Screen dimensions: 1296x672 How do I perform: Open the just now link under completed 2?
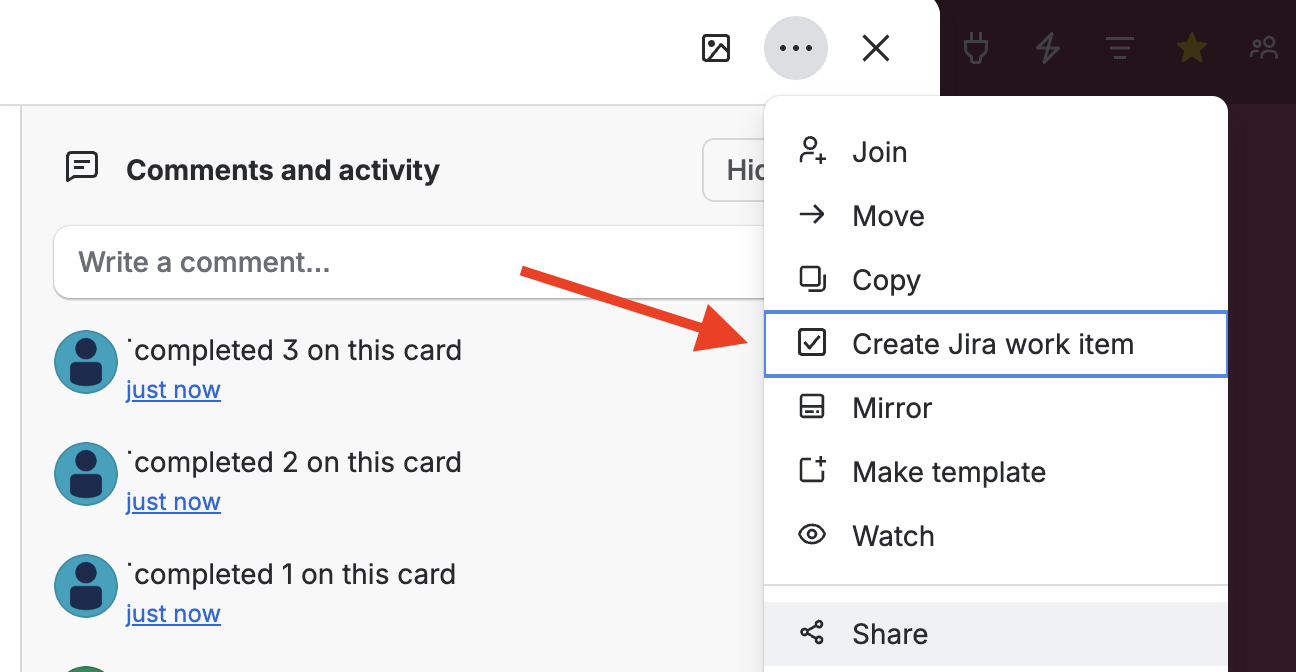pos(173,502)
